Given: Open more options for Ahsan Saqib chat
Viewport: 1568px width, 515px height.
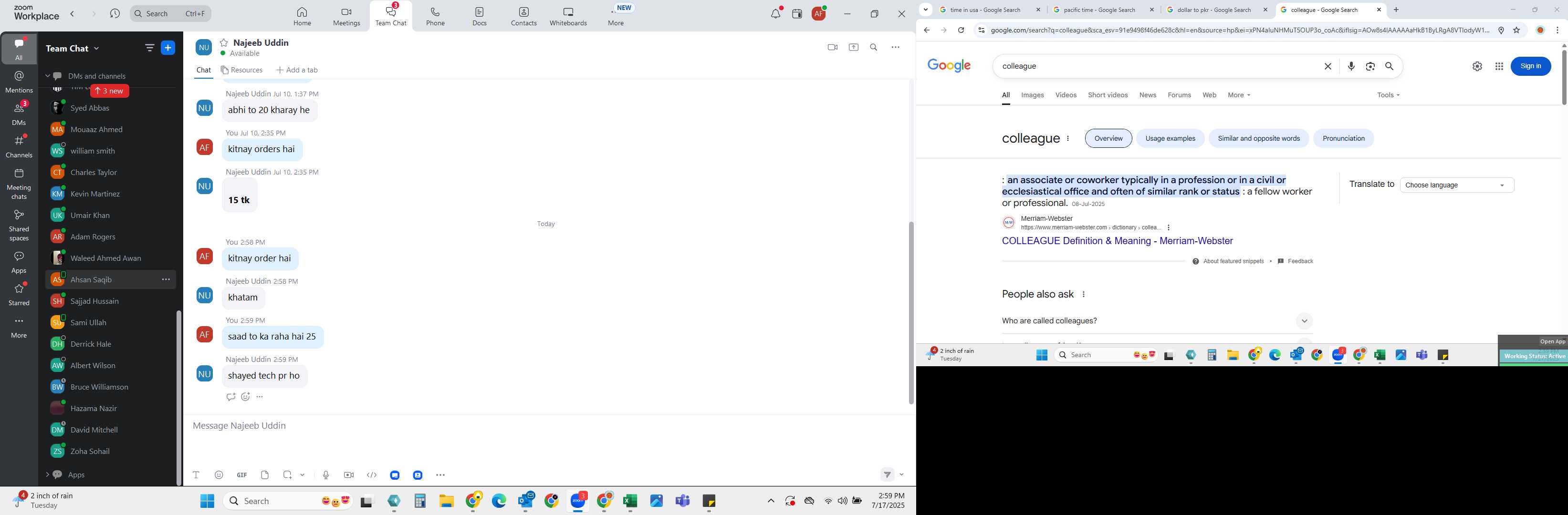Looking at the screenshot, I should pyautogui.click(x=166, y=280).
